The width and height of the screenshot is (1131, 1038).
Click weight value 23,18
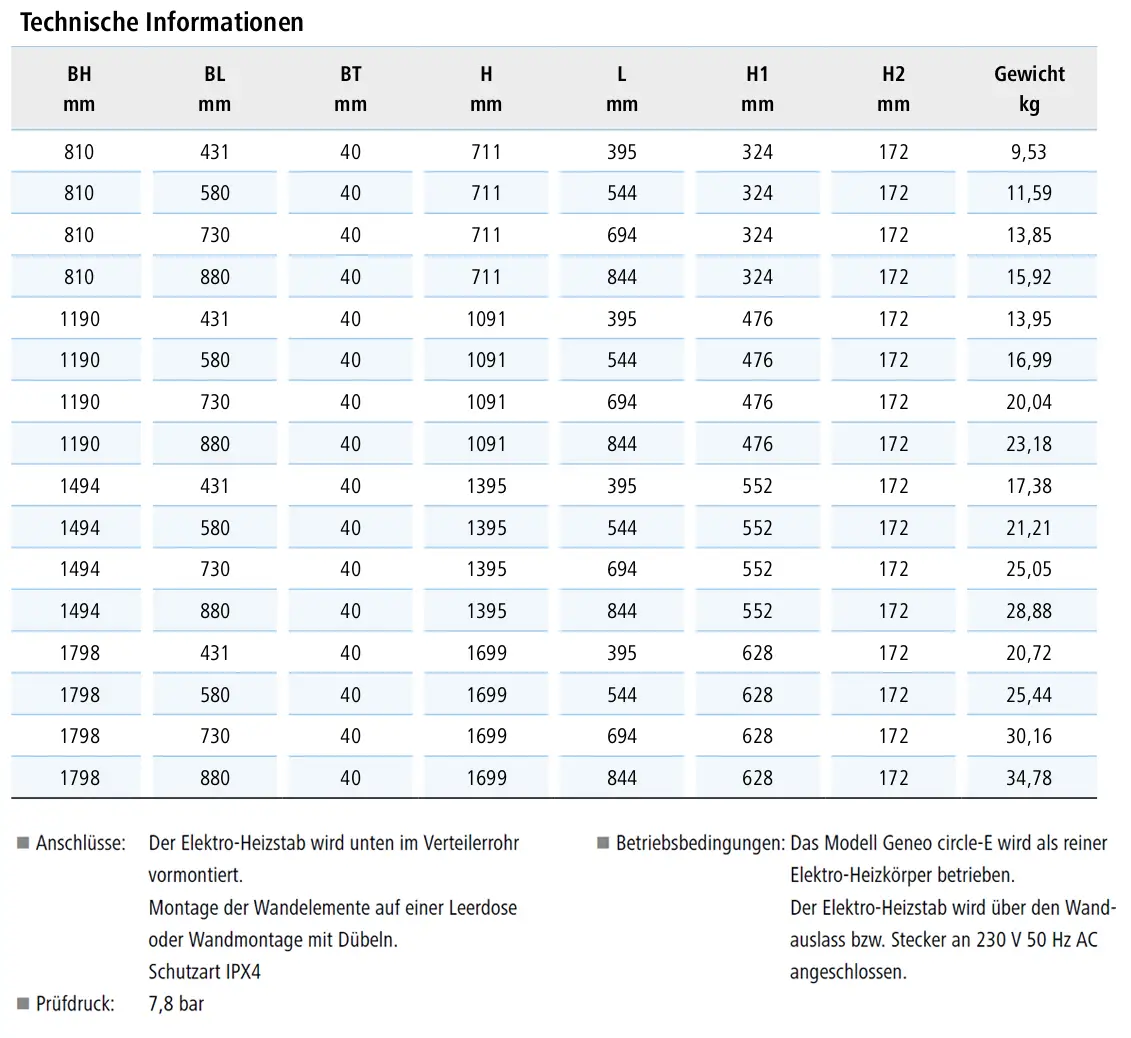tap(1029, 444)
